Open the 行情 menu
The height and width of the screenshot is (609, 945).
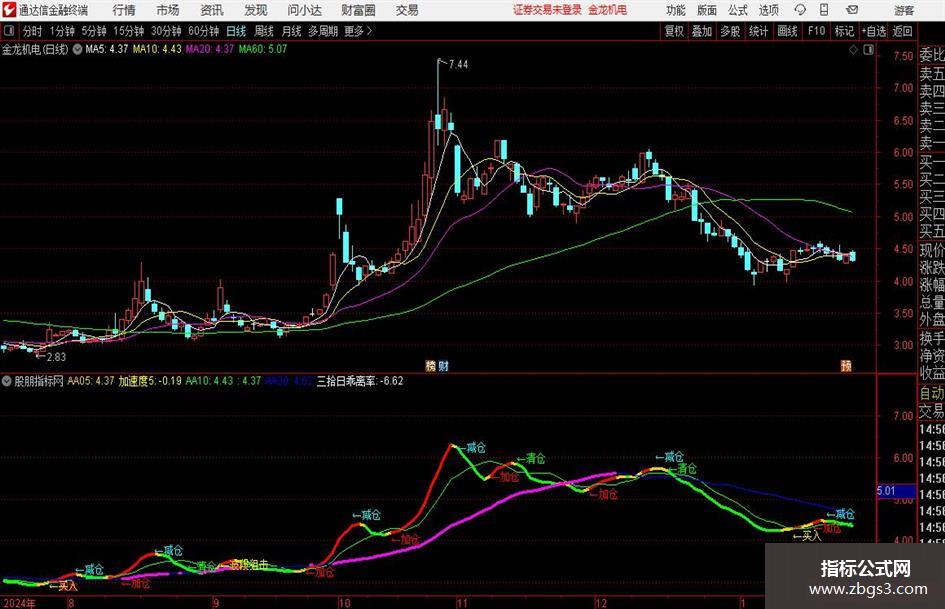coord(124,10)
